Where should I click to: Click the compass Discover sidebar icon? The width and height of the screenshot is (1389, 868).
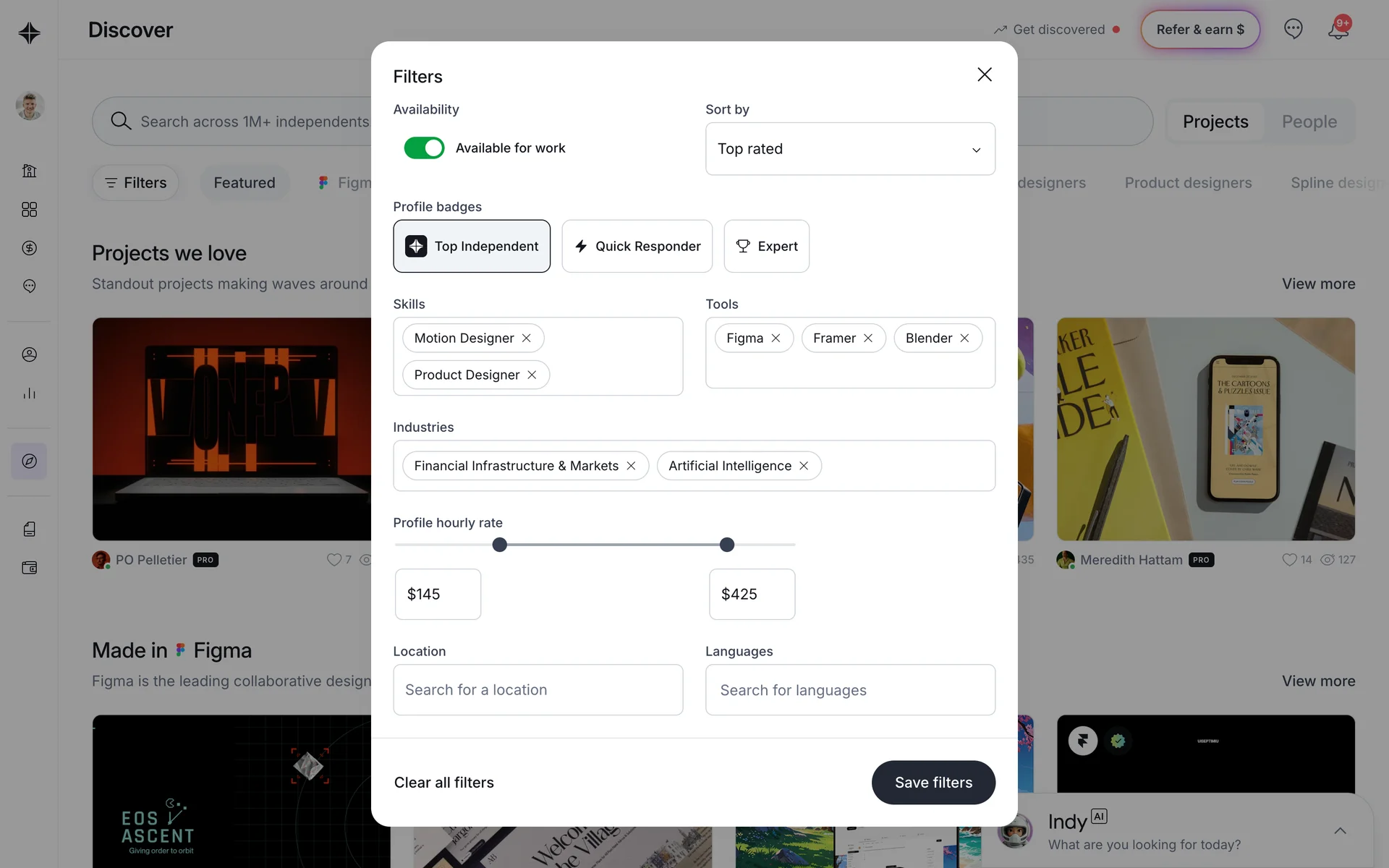29,461
